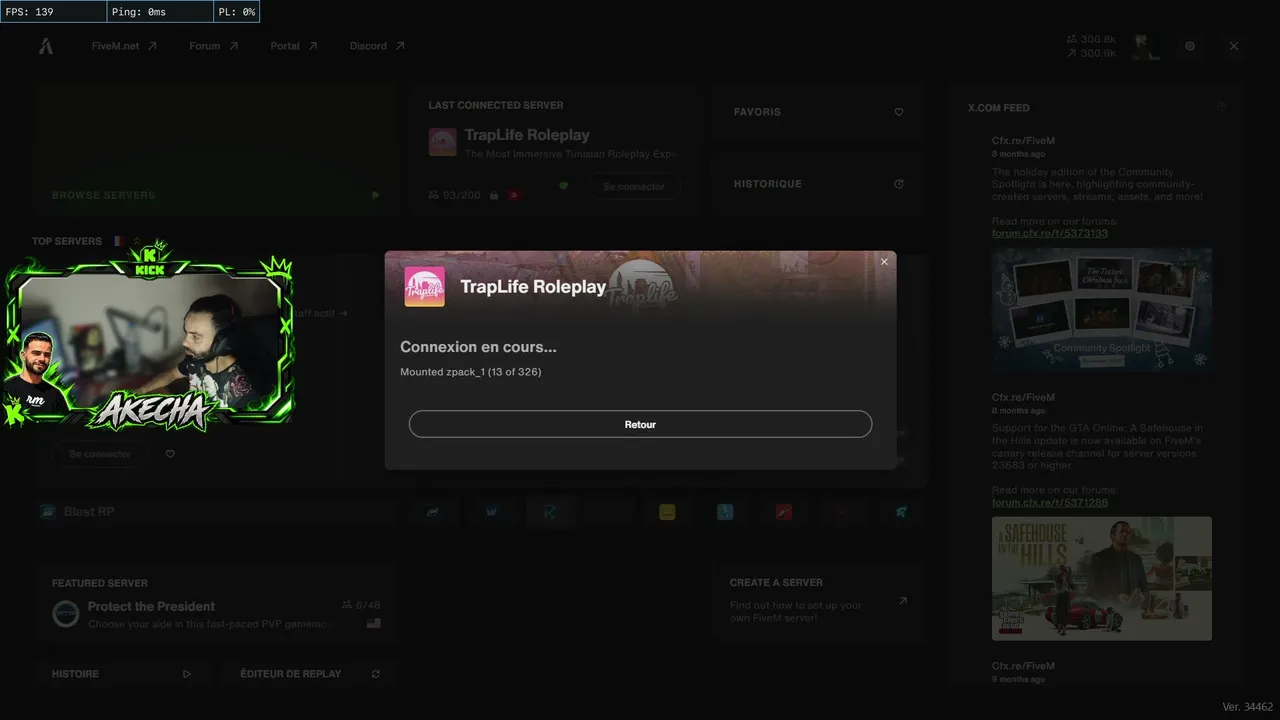This screenshot has height=720, width=1280.
Task: Click the play icon next to Histoire
Action: (x=187, y=674)
